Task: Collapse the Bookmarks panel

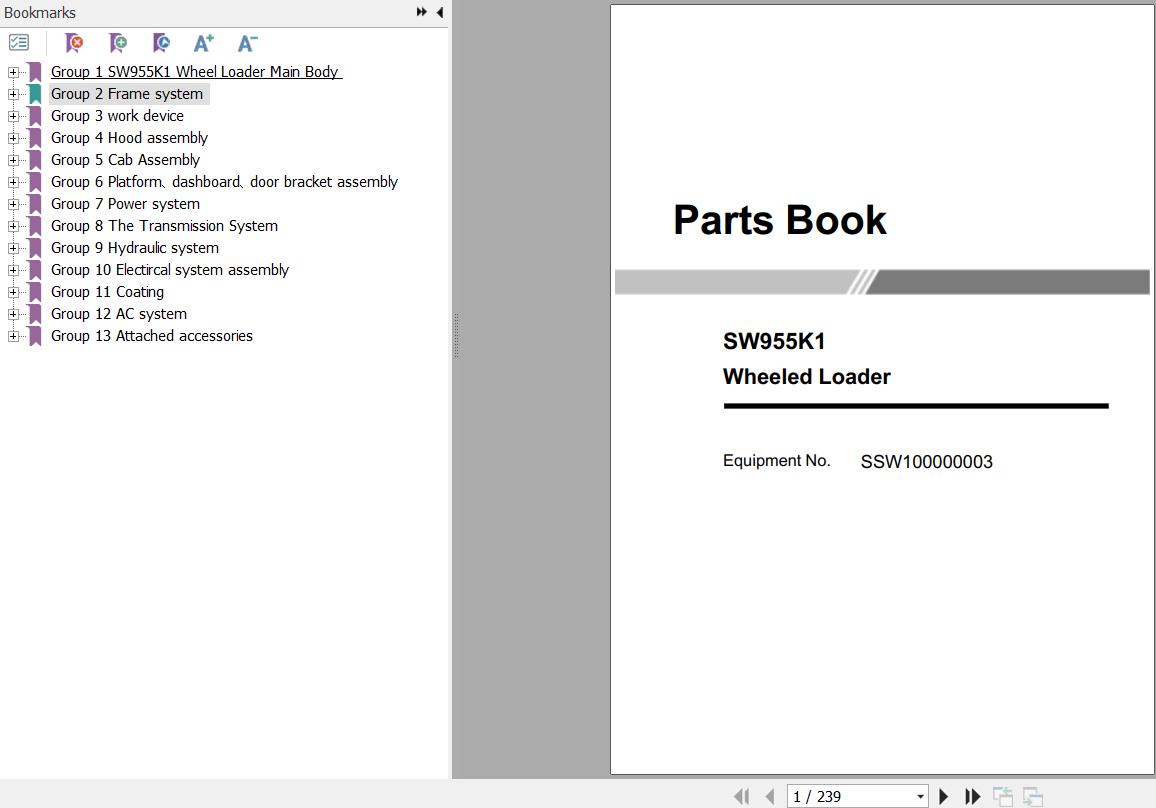Action: click(440, 12)
